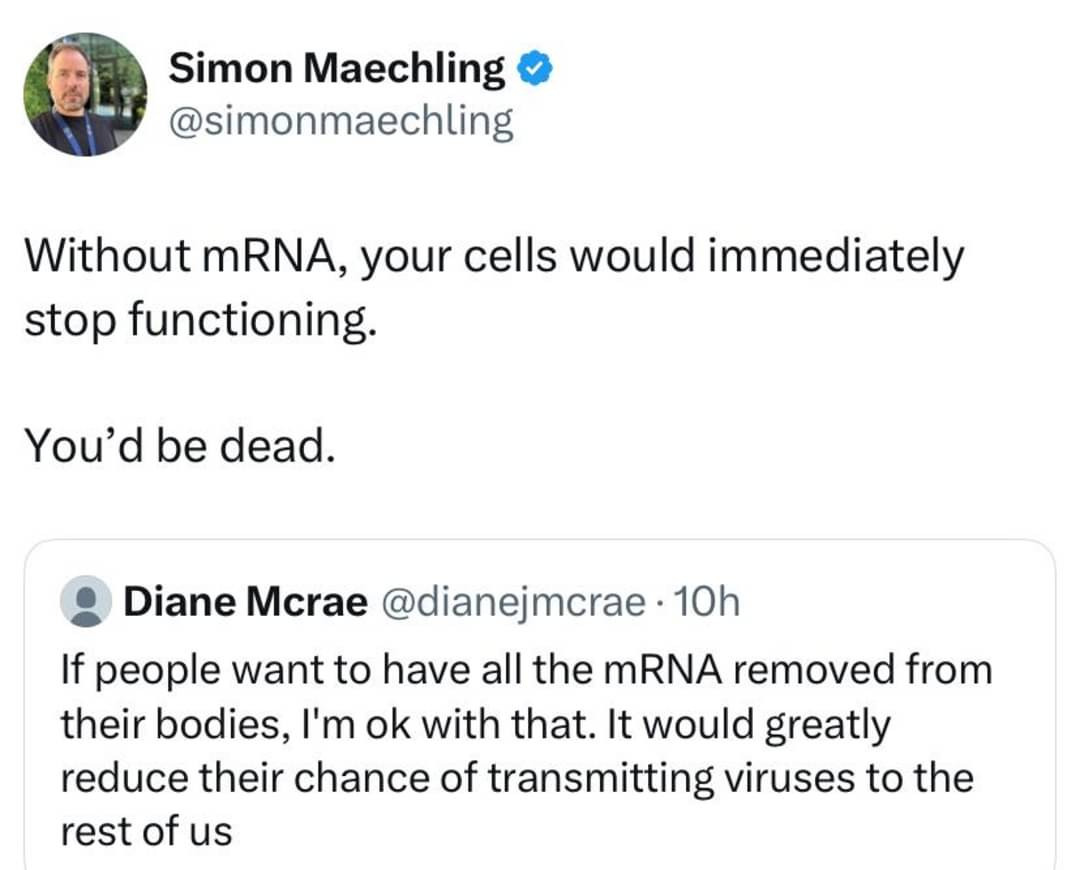Viewport: 1080px width, 870px height.
Task: Click the word "immediately" in main tweet
Action: click(x=833, y=257)
